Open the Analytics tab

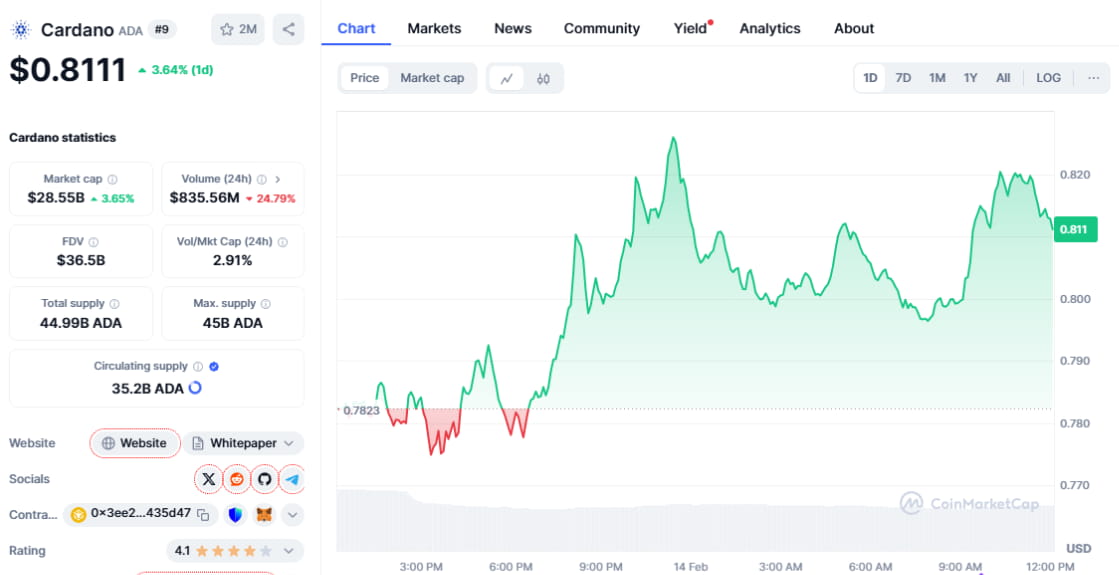click(x=769, y=28)
